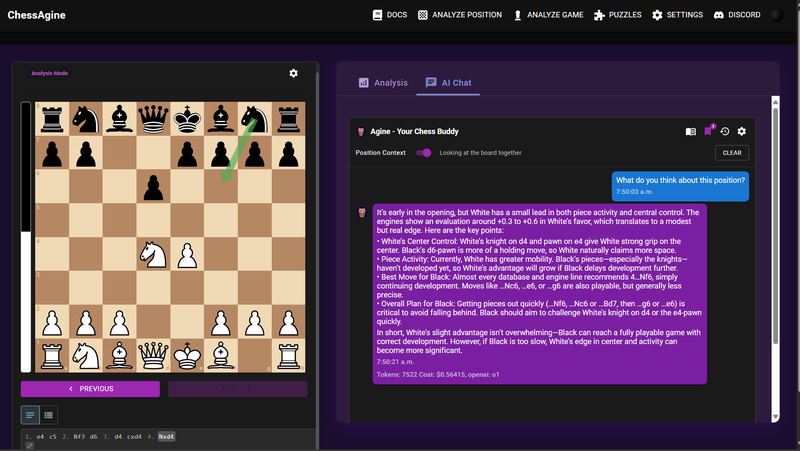Toggle the Position Context switch

[424, 153]
